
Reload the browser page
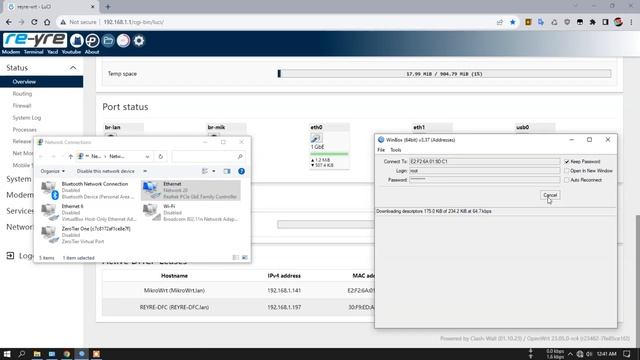(x=34, y=22)
